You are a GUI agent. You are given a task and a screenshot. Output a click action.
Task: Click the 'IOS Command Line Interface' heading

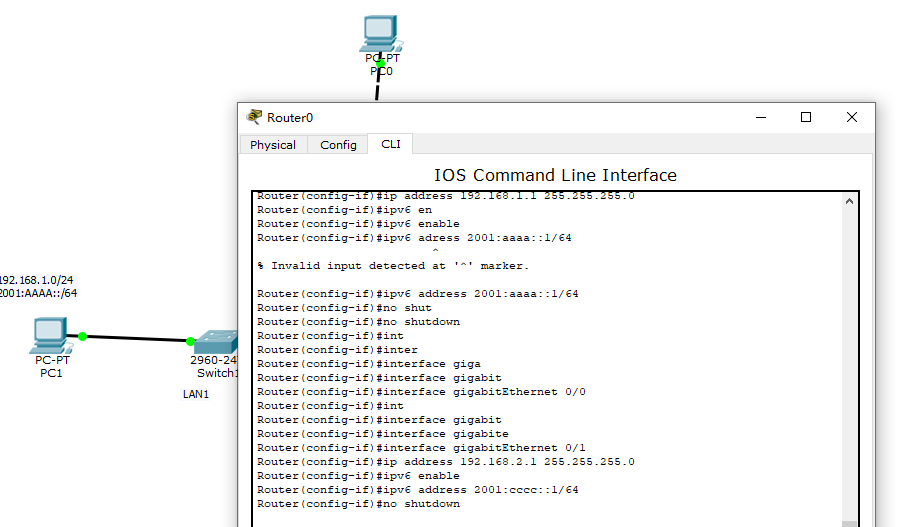pos(555,175)
